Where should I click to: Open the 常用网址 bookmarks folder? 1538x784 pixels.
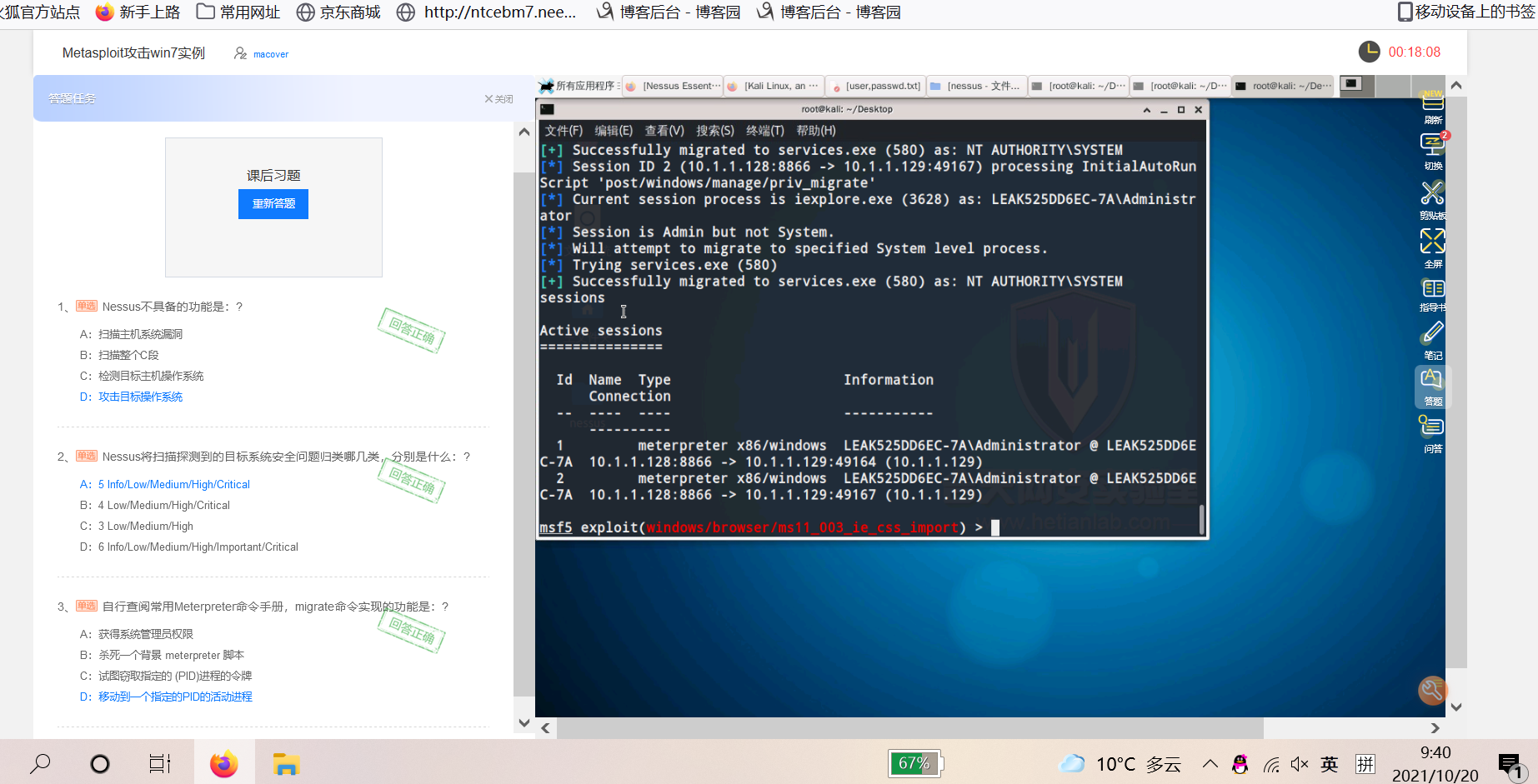[x=238, y=12]
